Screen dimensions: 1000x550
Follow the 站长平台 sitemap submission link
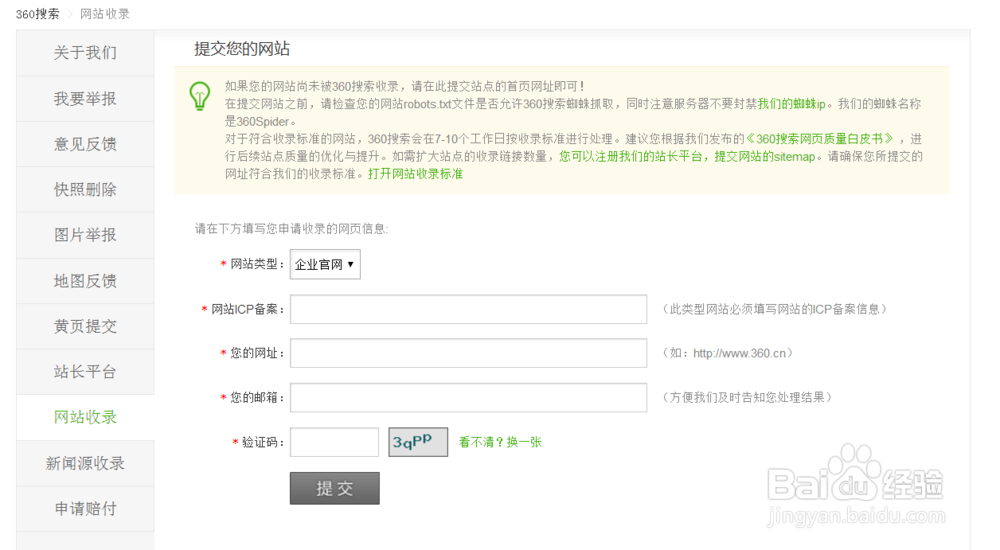tap(687, 156)
